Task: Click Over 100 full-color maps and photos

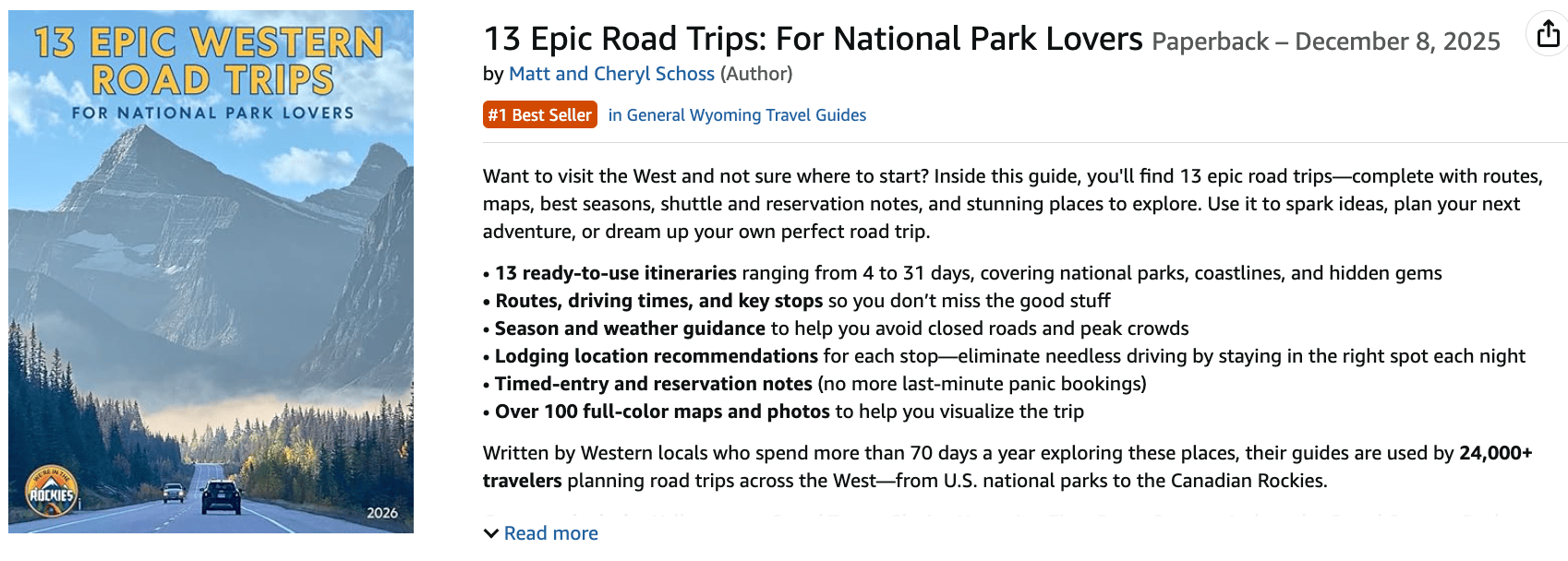Action: click(662, 412)
